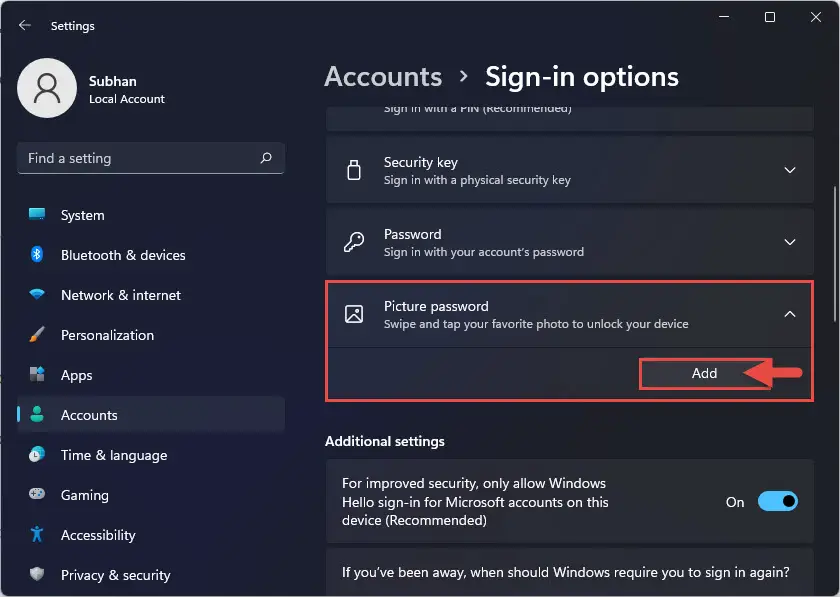Viewport: 840px width, 597px height.
Task: Open Accounts via the breadcrumb link
Action: 383,76
